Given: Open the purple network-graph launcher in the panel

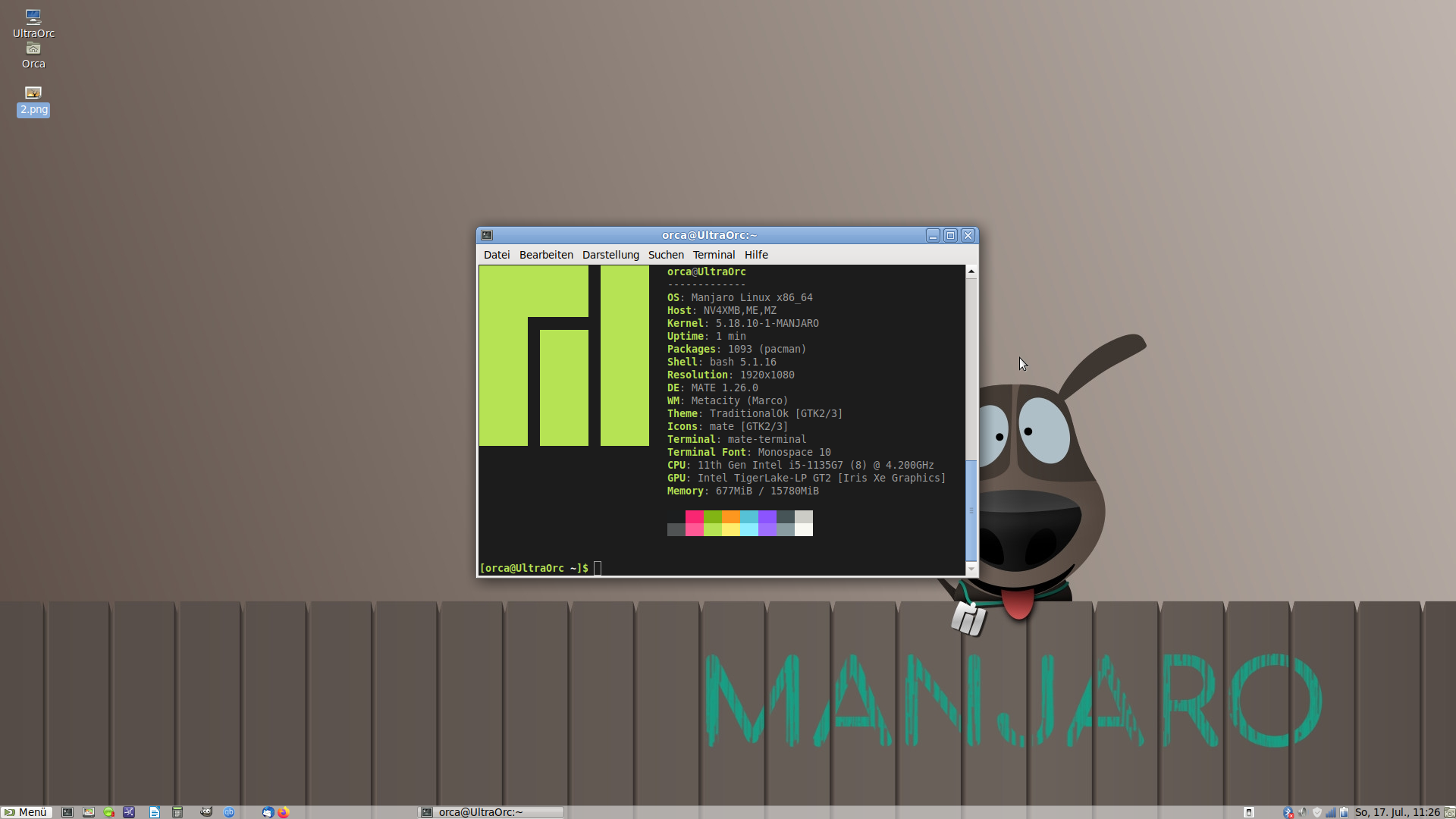Looking at the screenshot, I should click(129, 812).
